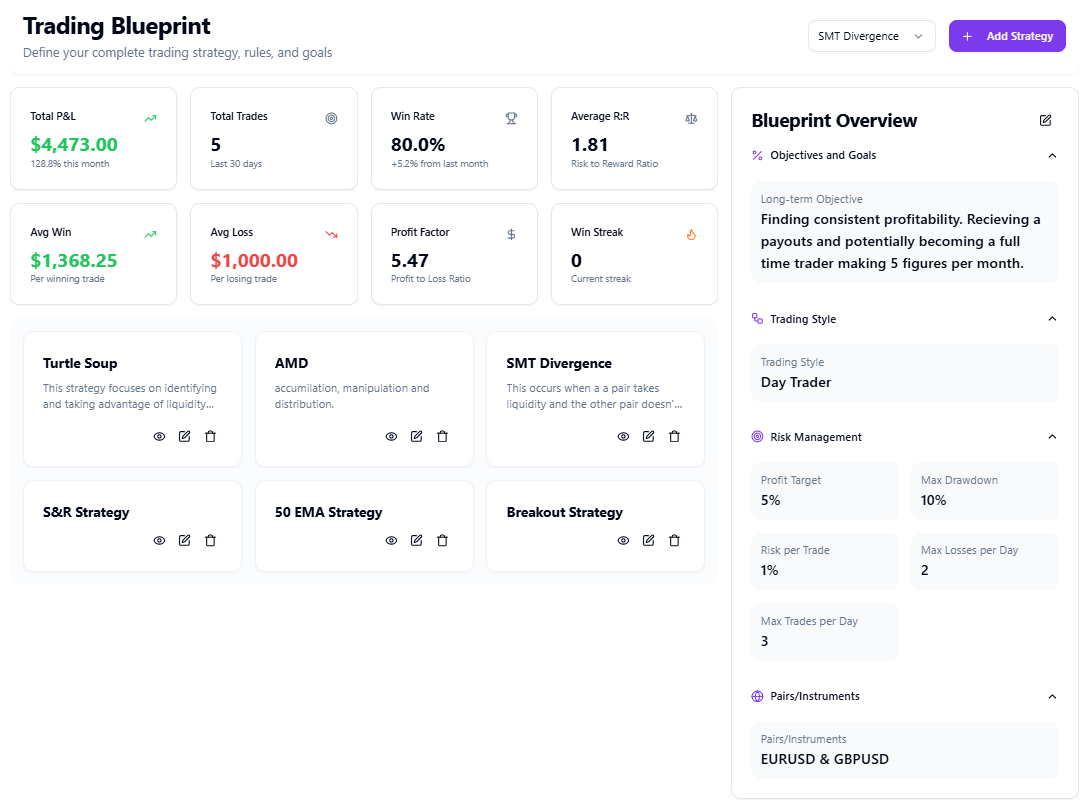This screenshot has width=1090, height=804.
Task: Open the S&R Strategy card title
Action: tap(86, 512)
